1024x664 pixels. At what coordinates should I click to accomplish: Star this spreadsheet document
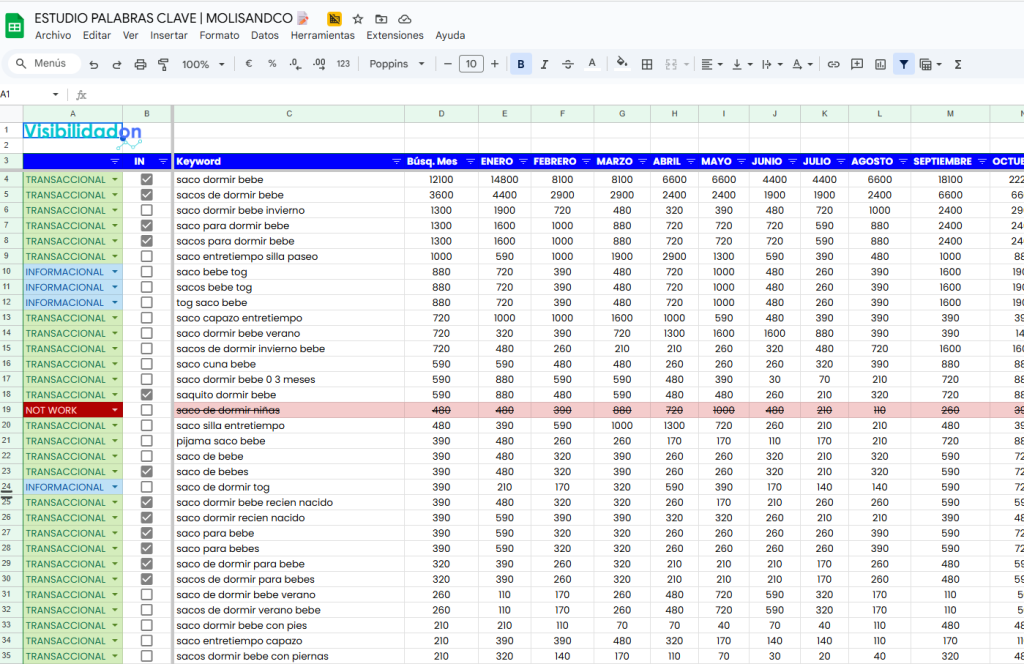coord(358,19)
